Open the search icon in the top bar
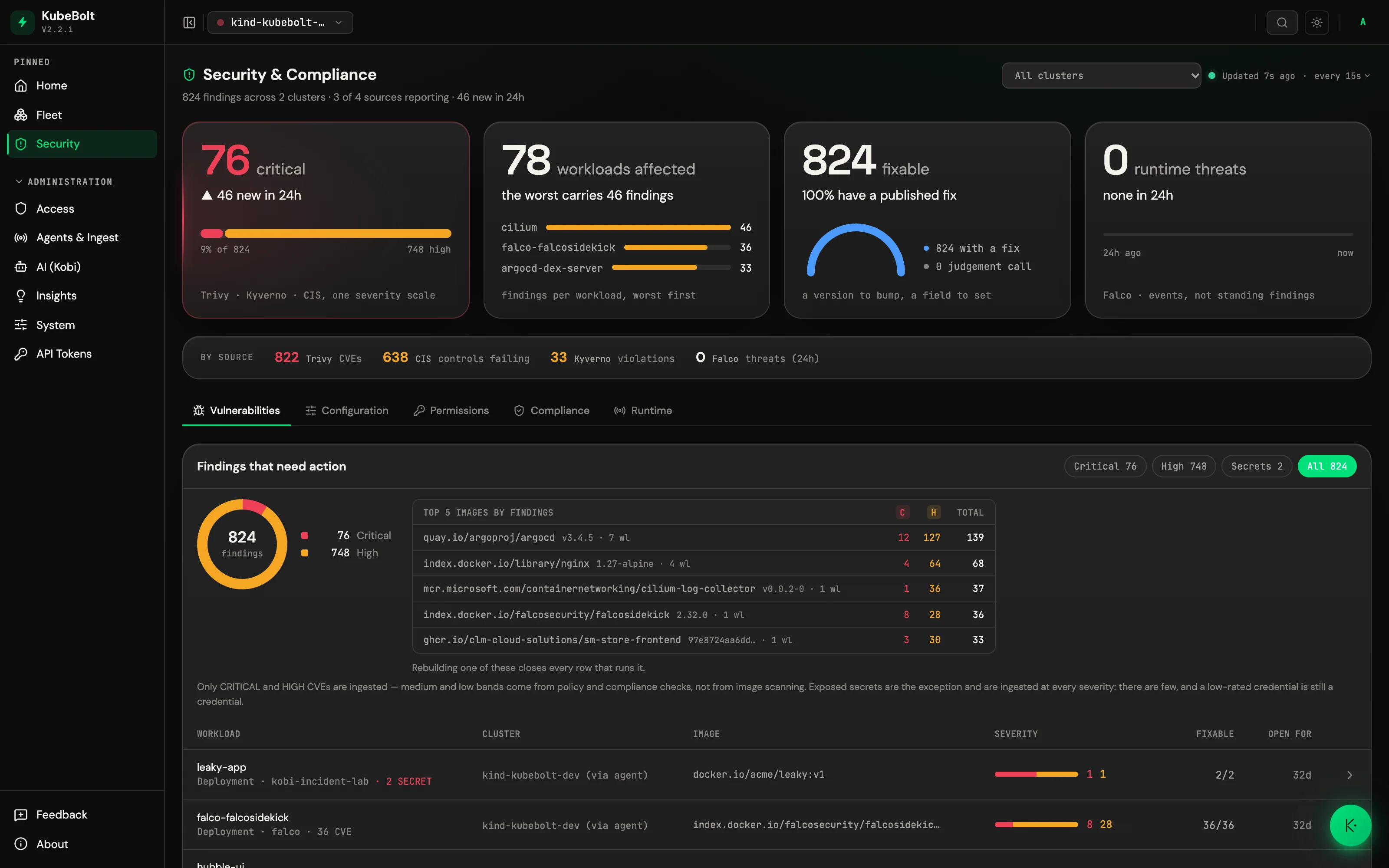 click(1282, 23)
